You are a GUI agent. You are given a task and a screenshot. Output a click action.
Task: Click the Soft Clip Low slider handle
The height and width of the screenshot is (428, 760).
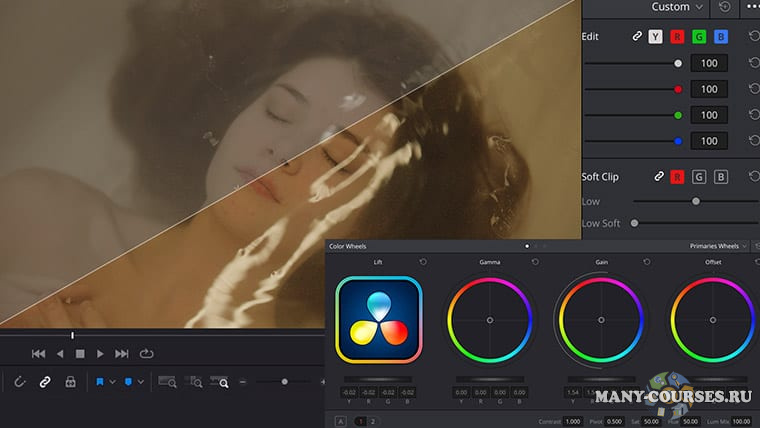coord(696,201)
